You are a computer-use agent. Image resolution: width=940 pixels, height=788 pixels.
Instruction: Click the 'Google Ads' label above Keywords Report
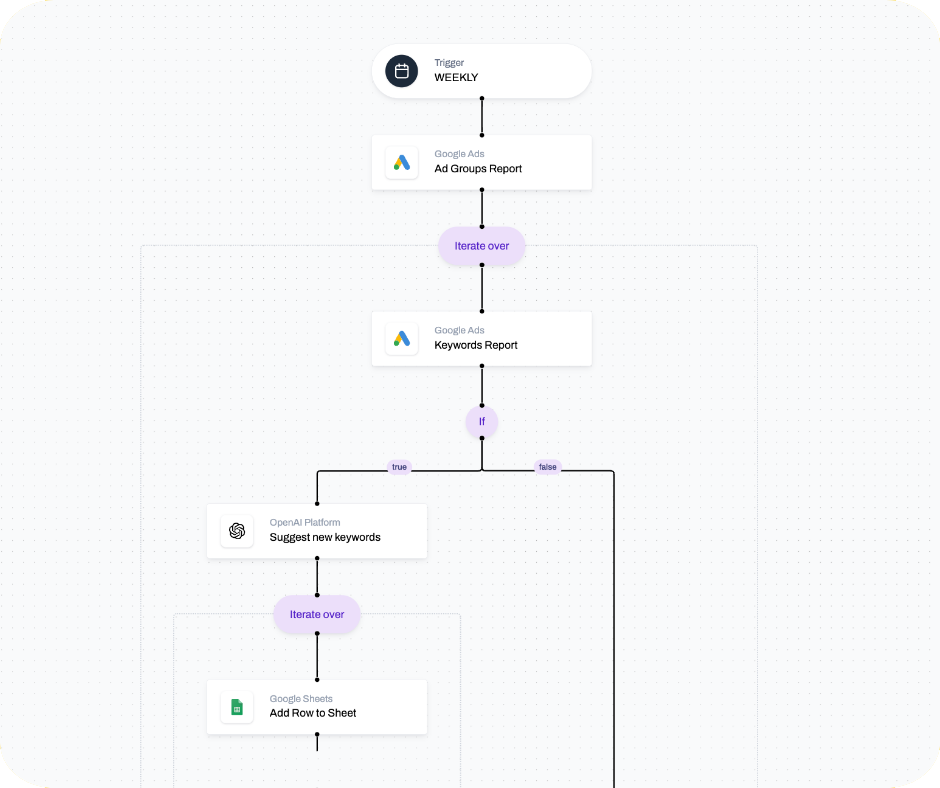(459, 330)
